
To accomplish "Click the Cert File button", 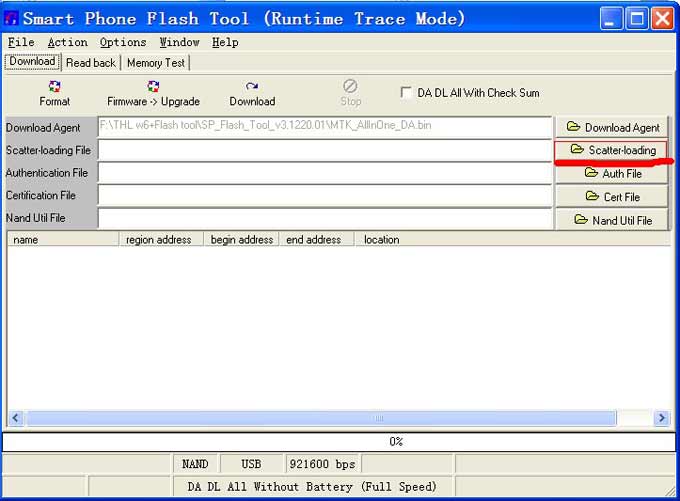I will click(612, 197).
